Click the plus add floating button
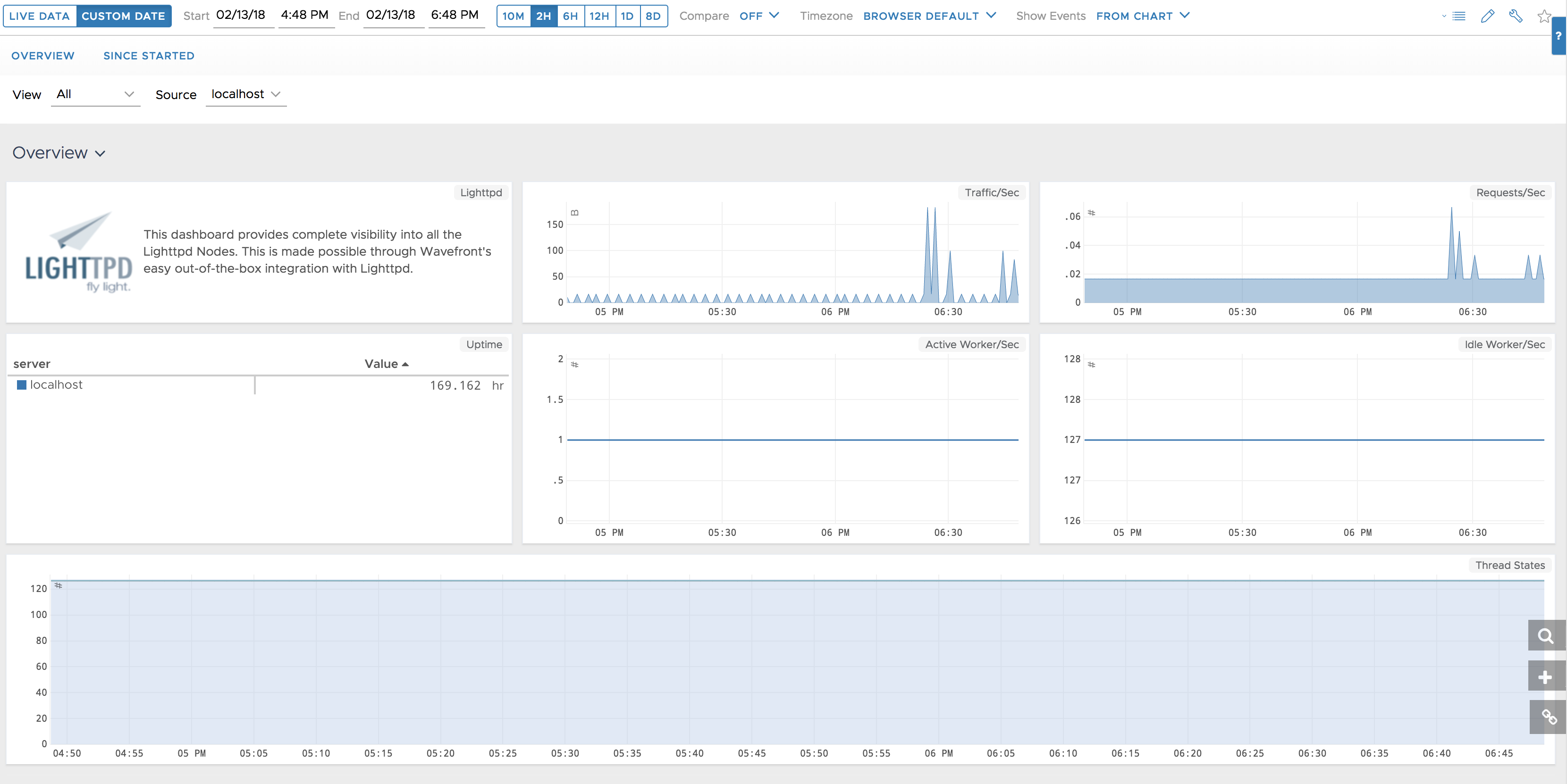 [1546, 676]
